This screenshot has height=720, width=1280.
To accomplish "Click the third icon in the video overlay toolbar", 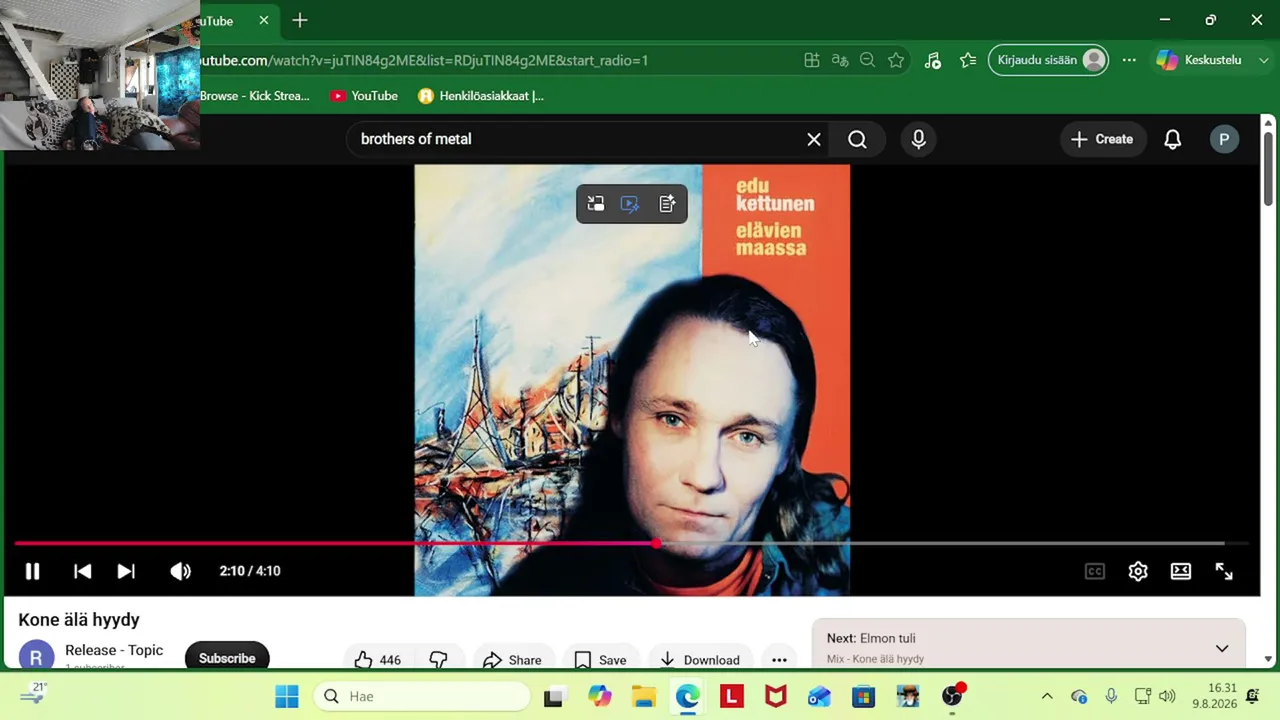I will 667,204.
